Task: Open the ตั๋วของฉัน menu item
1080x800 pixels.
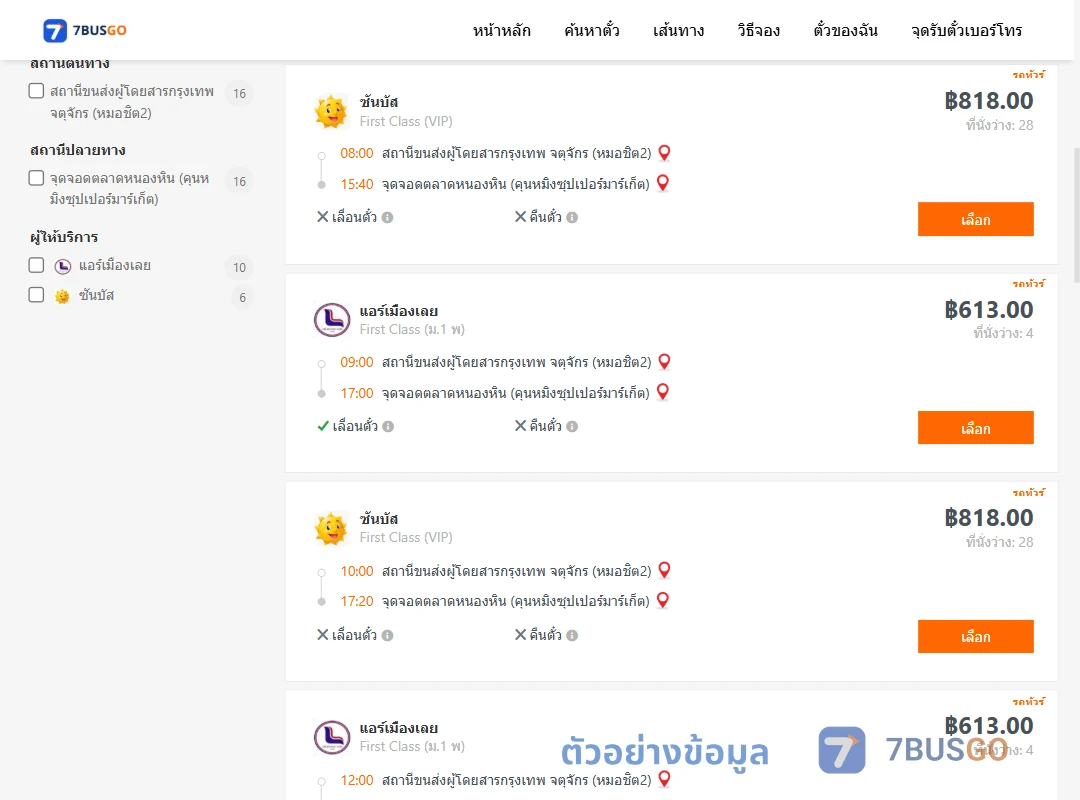Action: (x=845, y=30)
